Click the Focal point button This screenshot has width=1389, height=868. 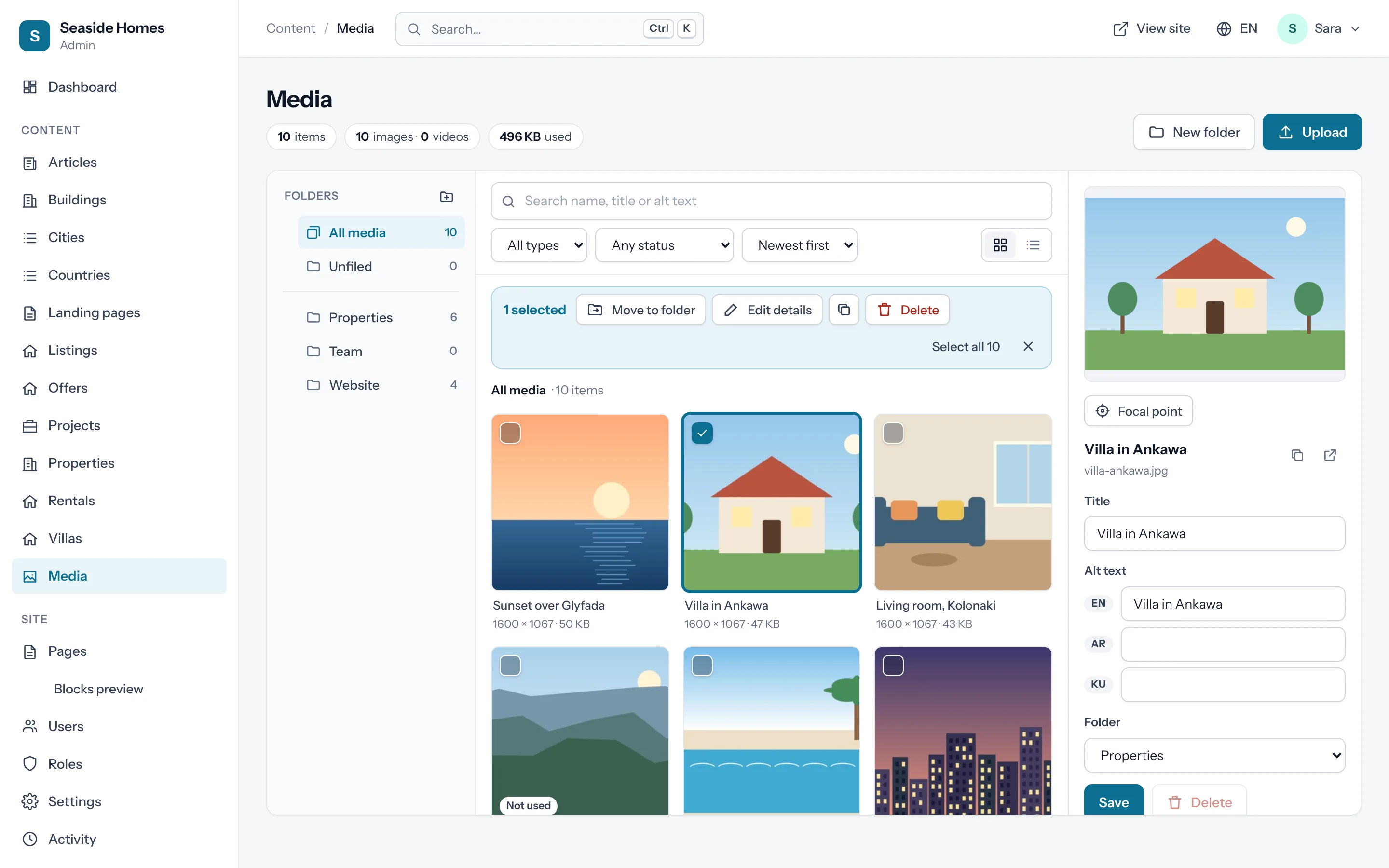pyautogui.click(x=1138, y=411)
